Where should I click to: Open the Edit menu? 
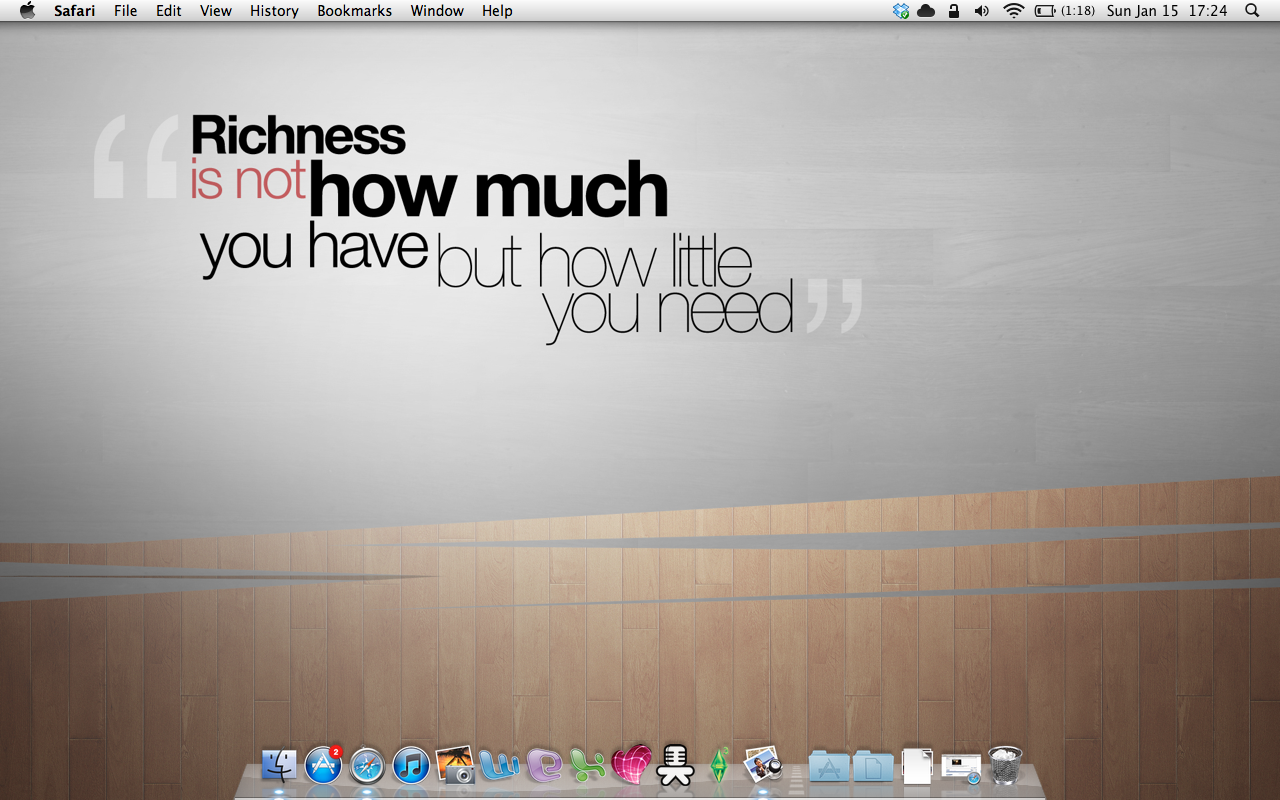pos(168,11)
